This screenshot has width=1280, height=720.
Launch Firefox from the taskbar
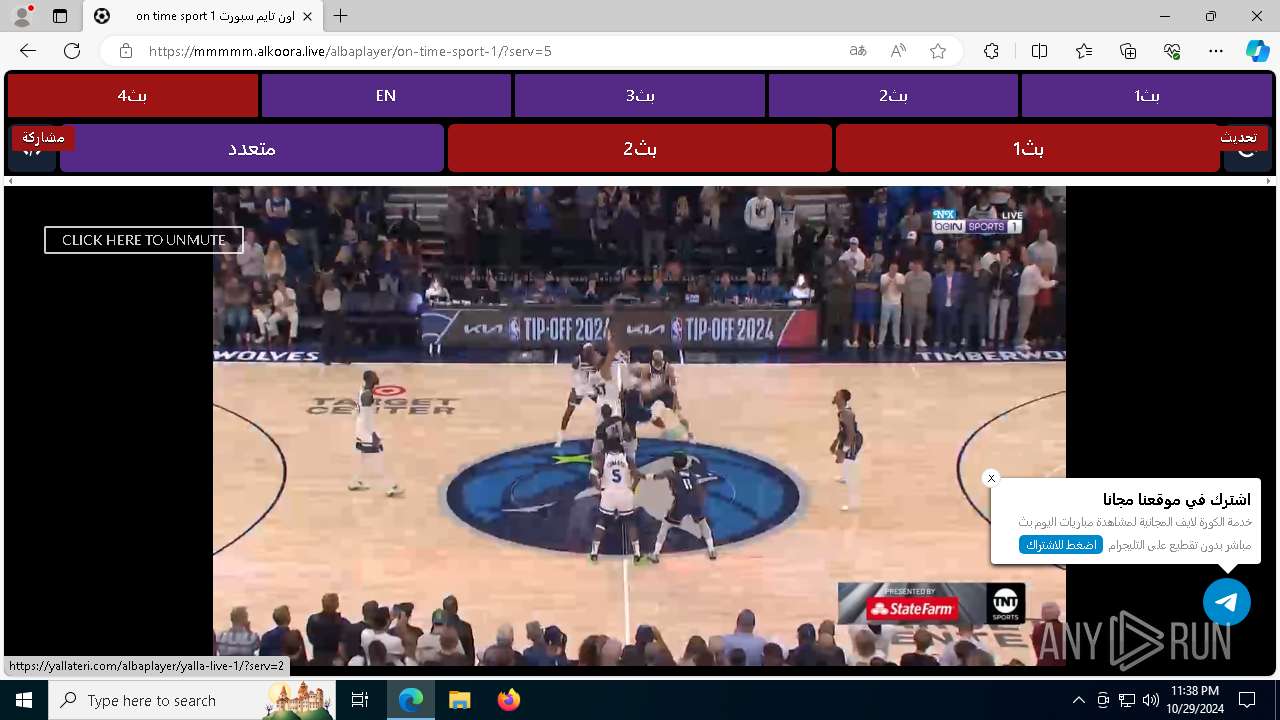click(508, 700)
